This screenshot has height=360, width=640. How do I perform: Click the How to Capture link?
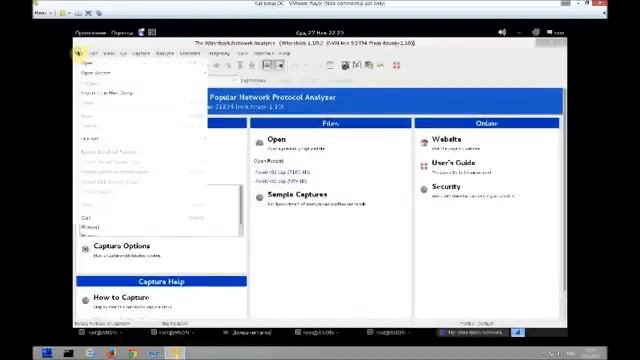[121, 298]
